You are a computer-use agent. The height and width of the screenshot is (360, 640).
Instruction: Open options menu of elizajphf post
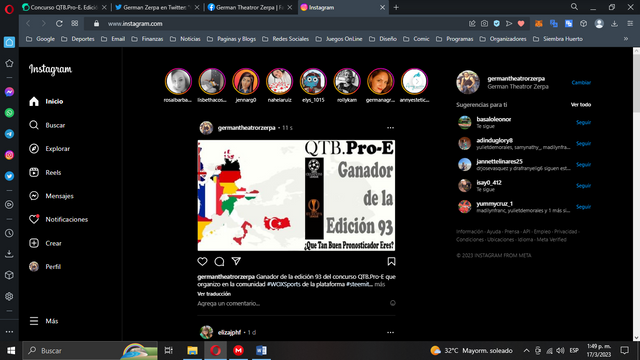[390, 332]
